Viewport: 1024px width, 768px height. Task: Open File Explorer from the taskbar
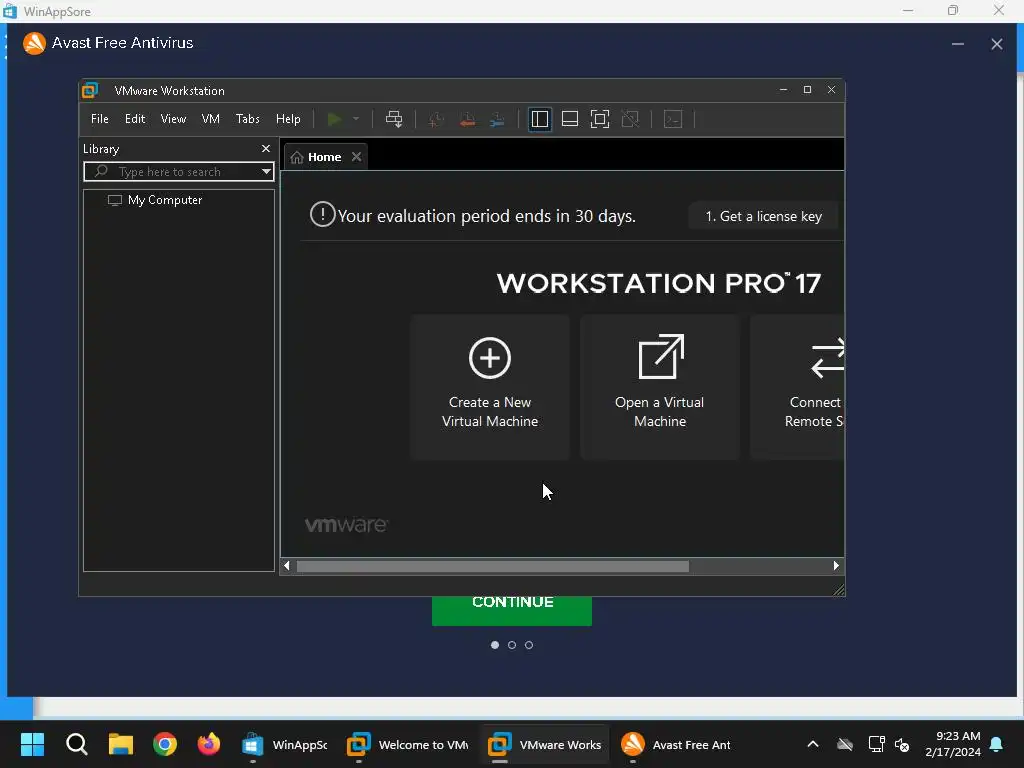(x=121, y=744)
